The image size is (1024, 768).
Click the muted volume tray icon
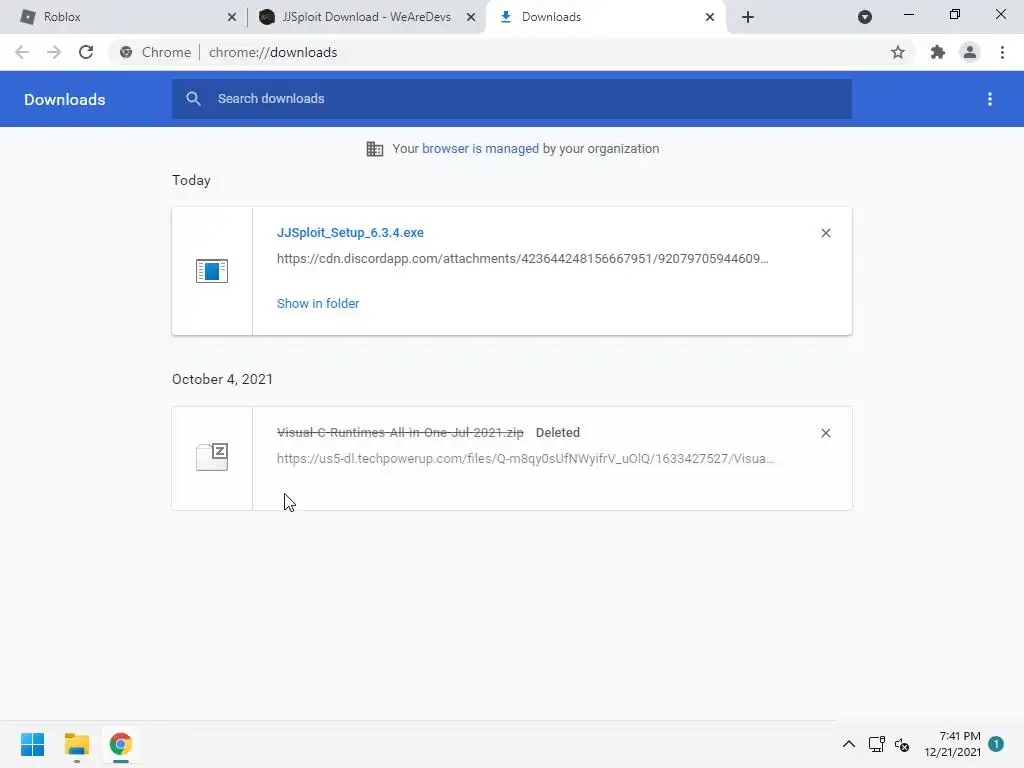coord(903,744)
